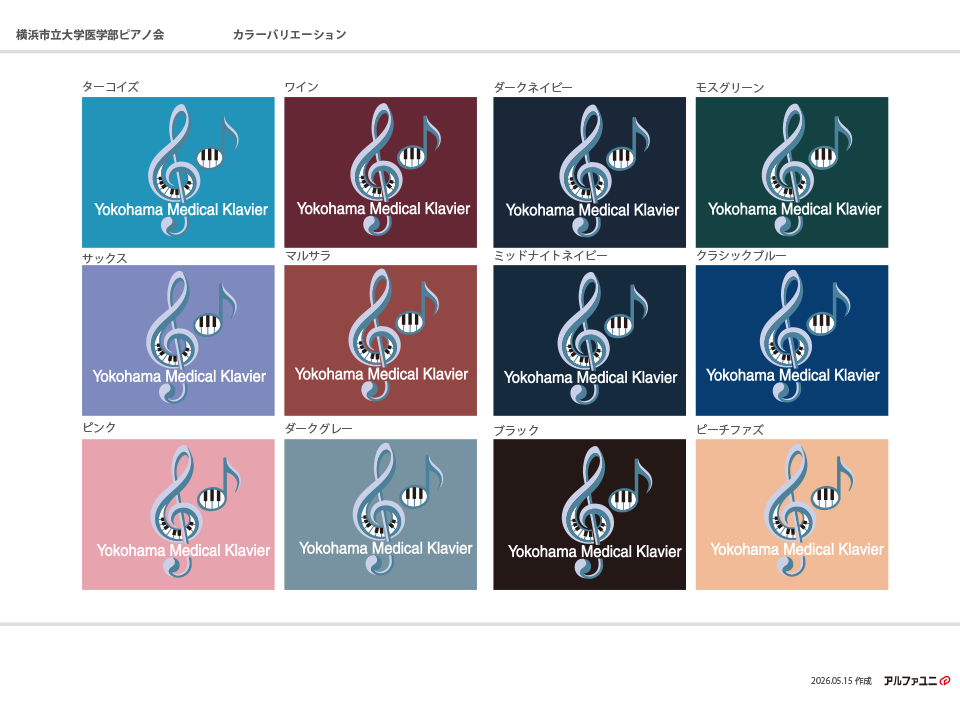This screenshot has height=720, width=960.
Task: Click the ワイン label
Action: point(302,87)
